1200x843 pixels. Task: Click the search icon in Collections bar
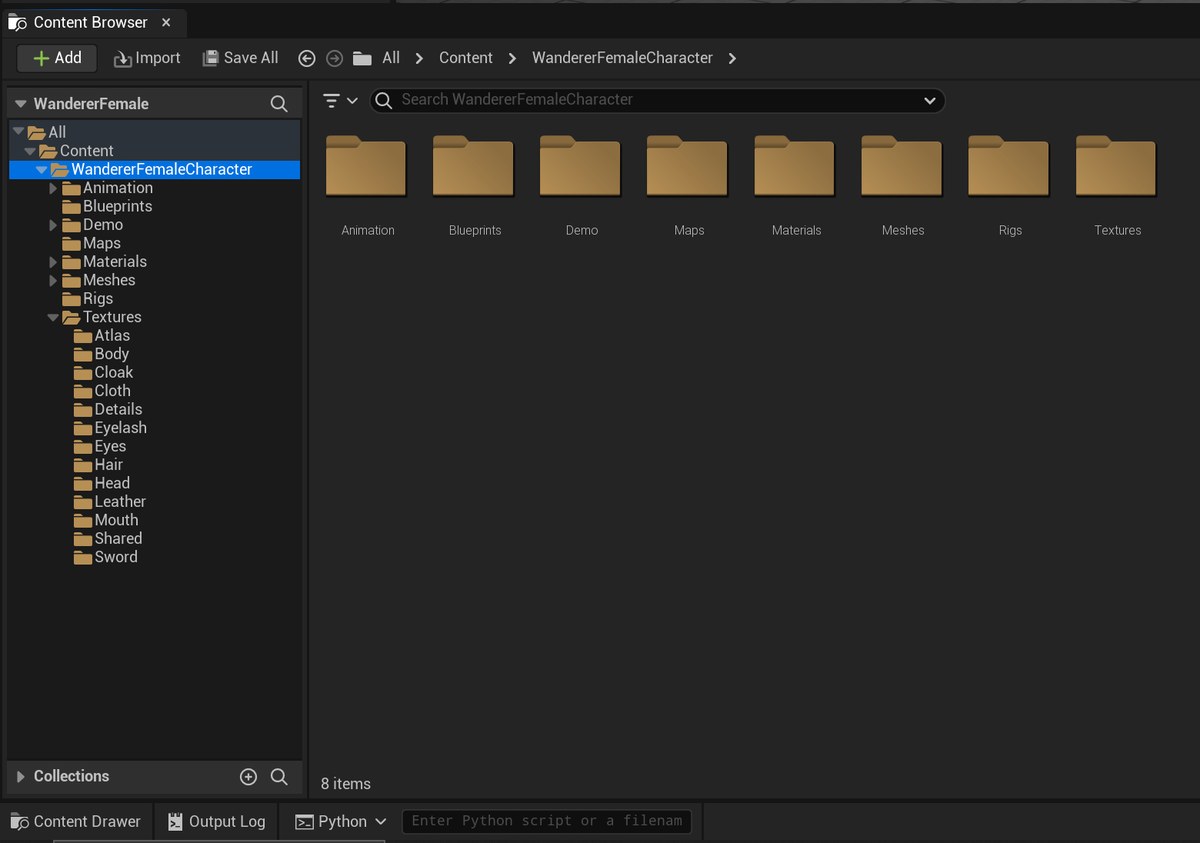[x=279, y=776]
